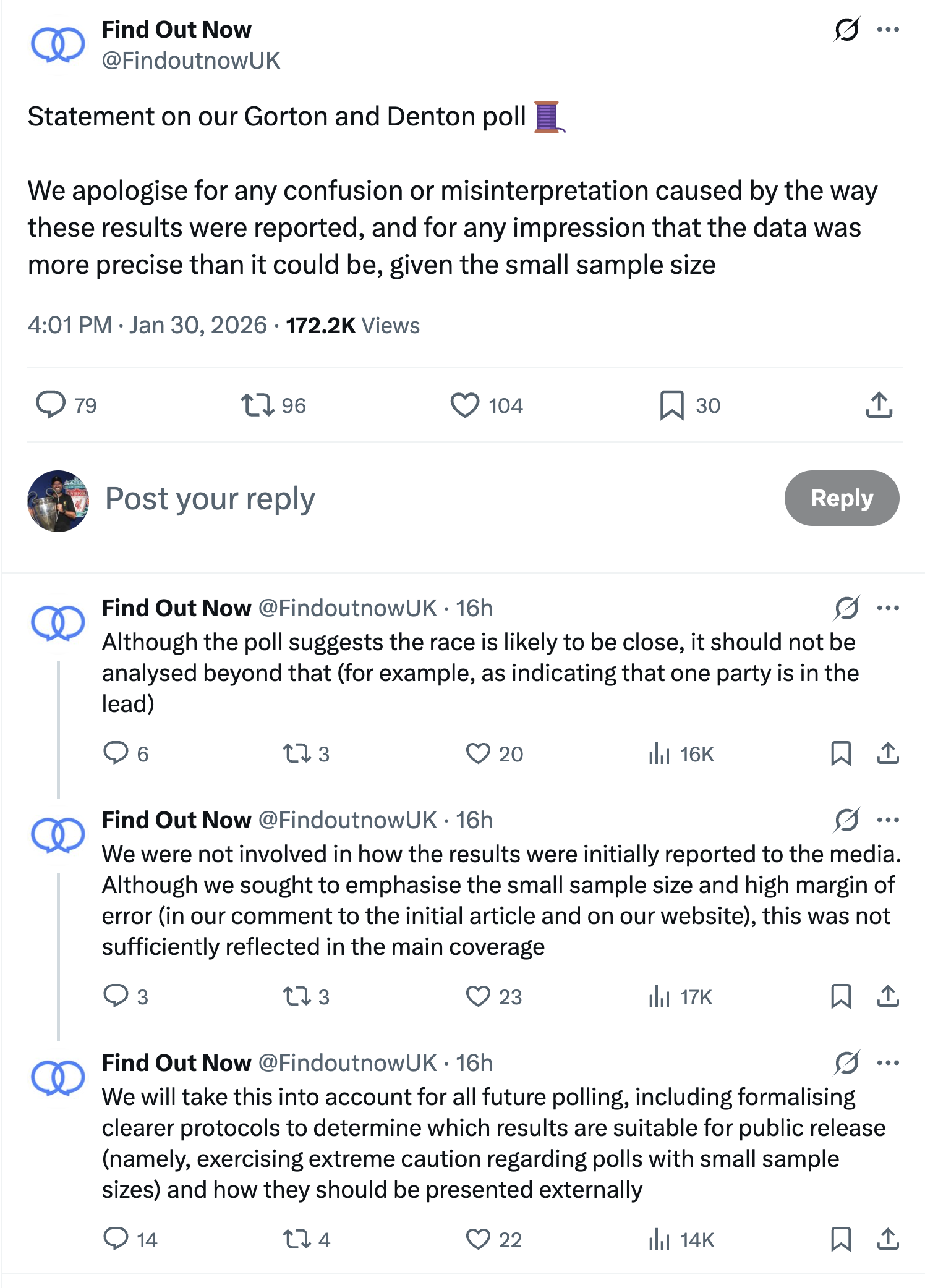Bookmark the main post with 30 bookmarks
This screenshot has height=1288, width=925.
pos(671,405)
